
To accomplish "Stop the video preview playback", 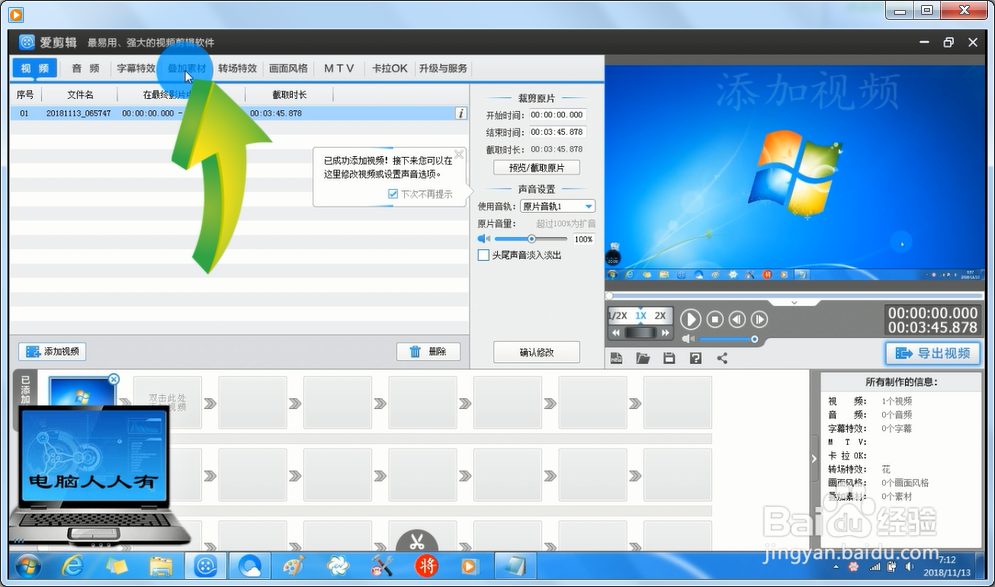I will (x=715, y=319).
